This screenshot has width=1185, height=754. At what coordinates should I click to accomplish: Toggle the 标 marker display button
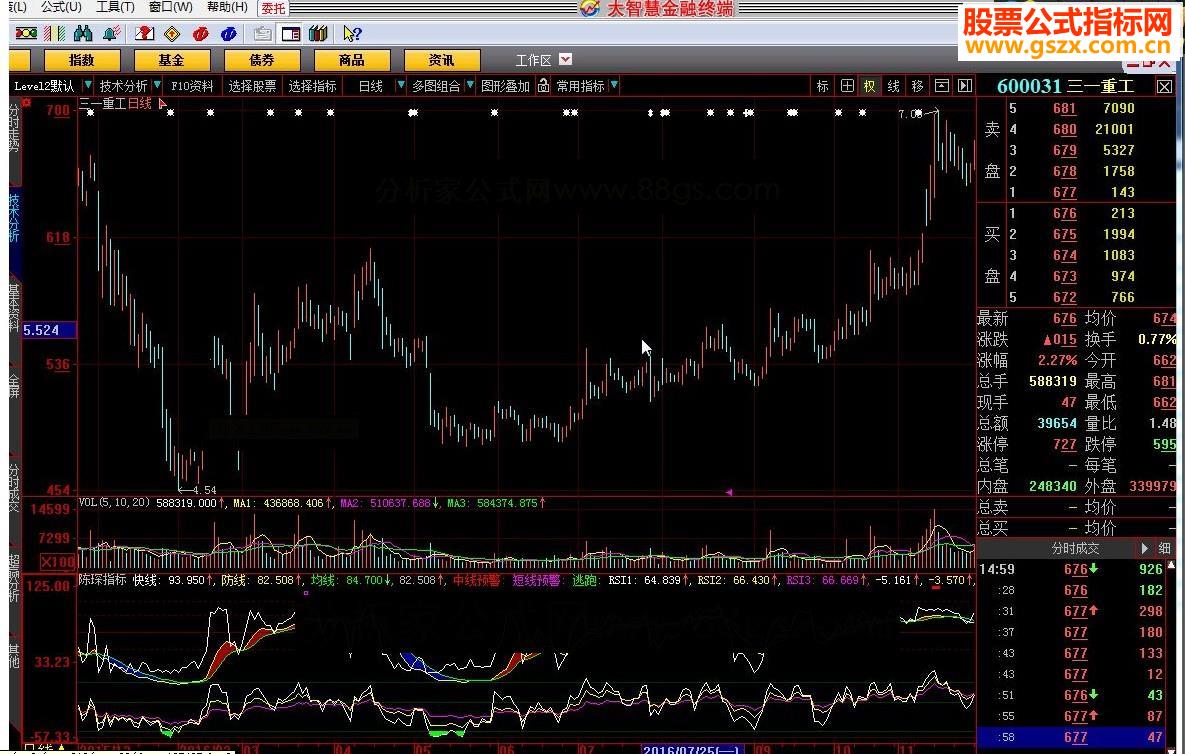tap(822, 86)
